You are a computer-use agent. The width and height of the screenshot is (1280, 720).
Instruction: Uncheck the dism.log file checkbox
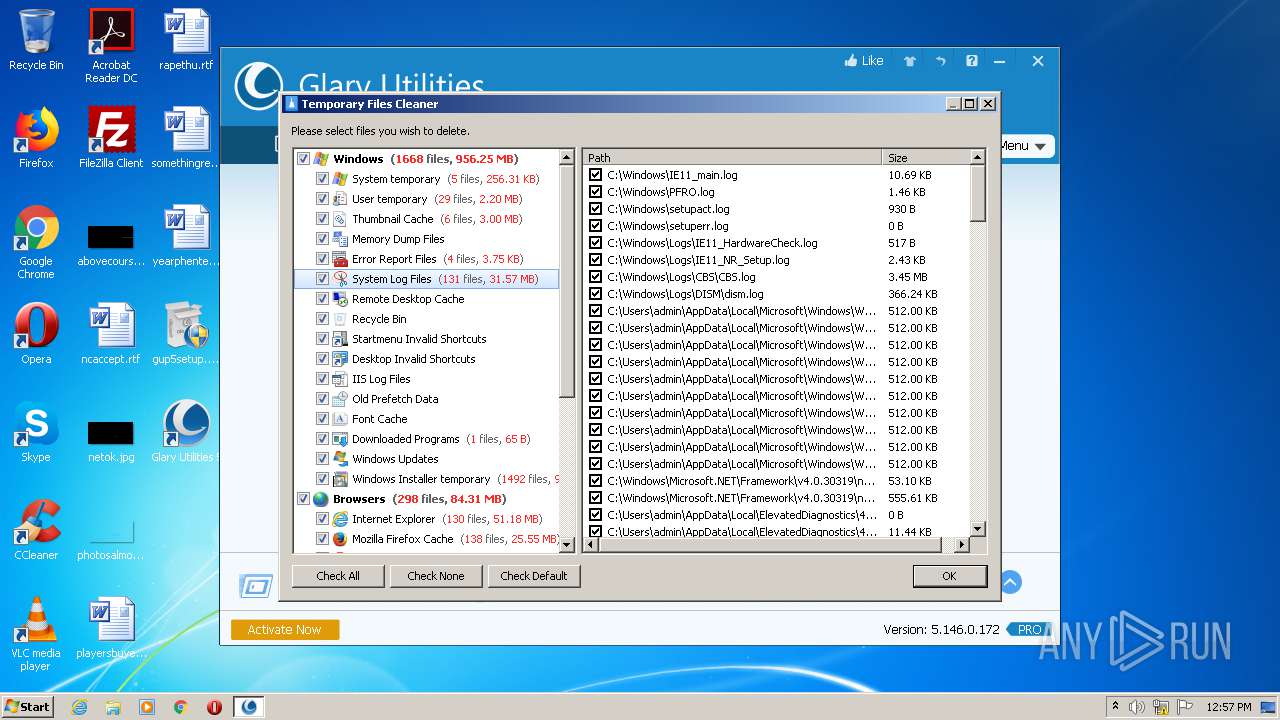[x=596, y=294]
